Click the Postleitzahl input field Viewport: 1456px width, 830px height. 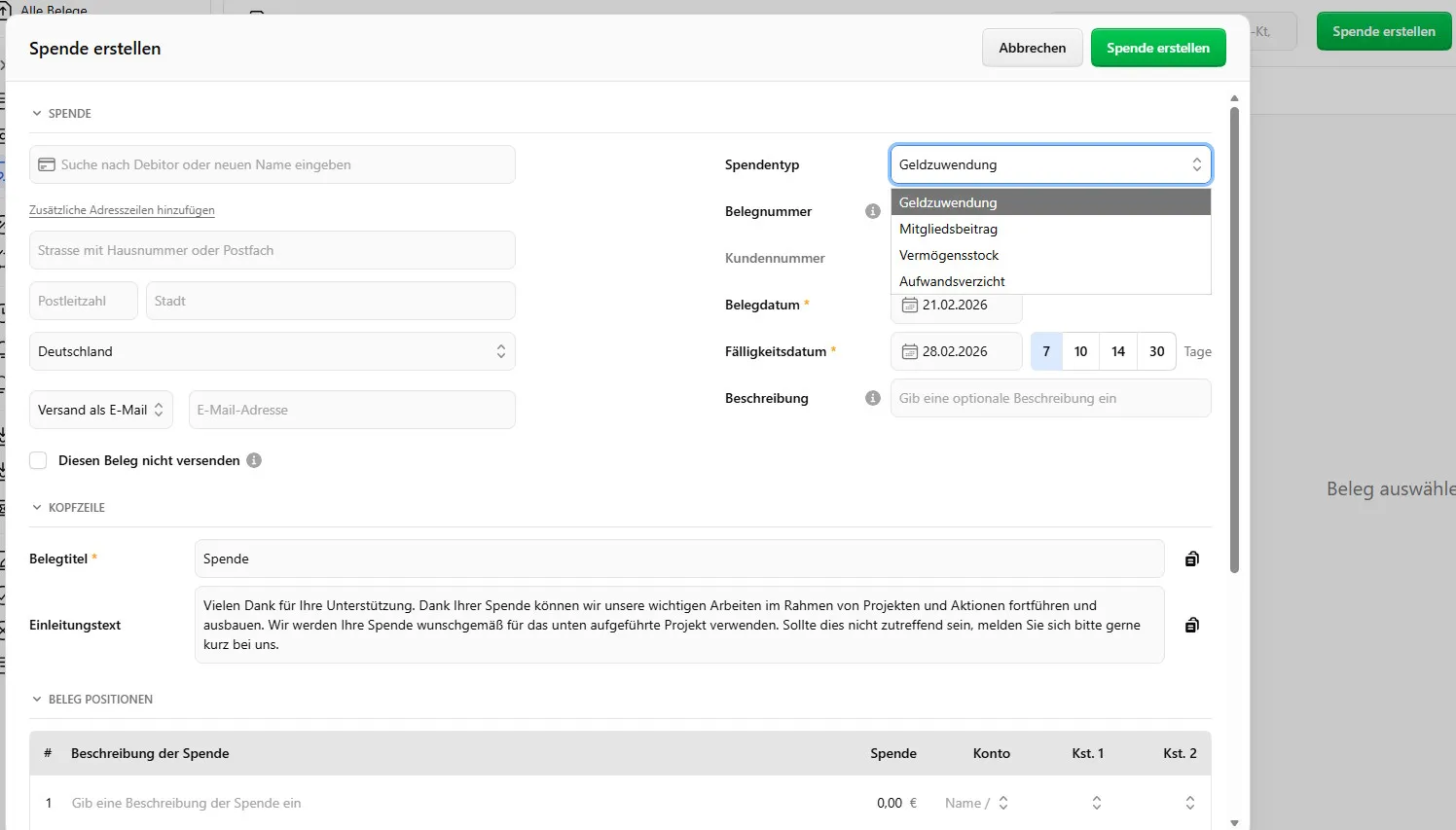84,301
